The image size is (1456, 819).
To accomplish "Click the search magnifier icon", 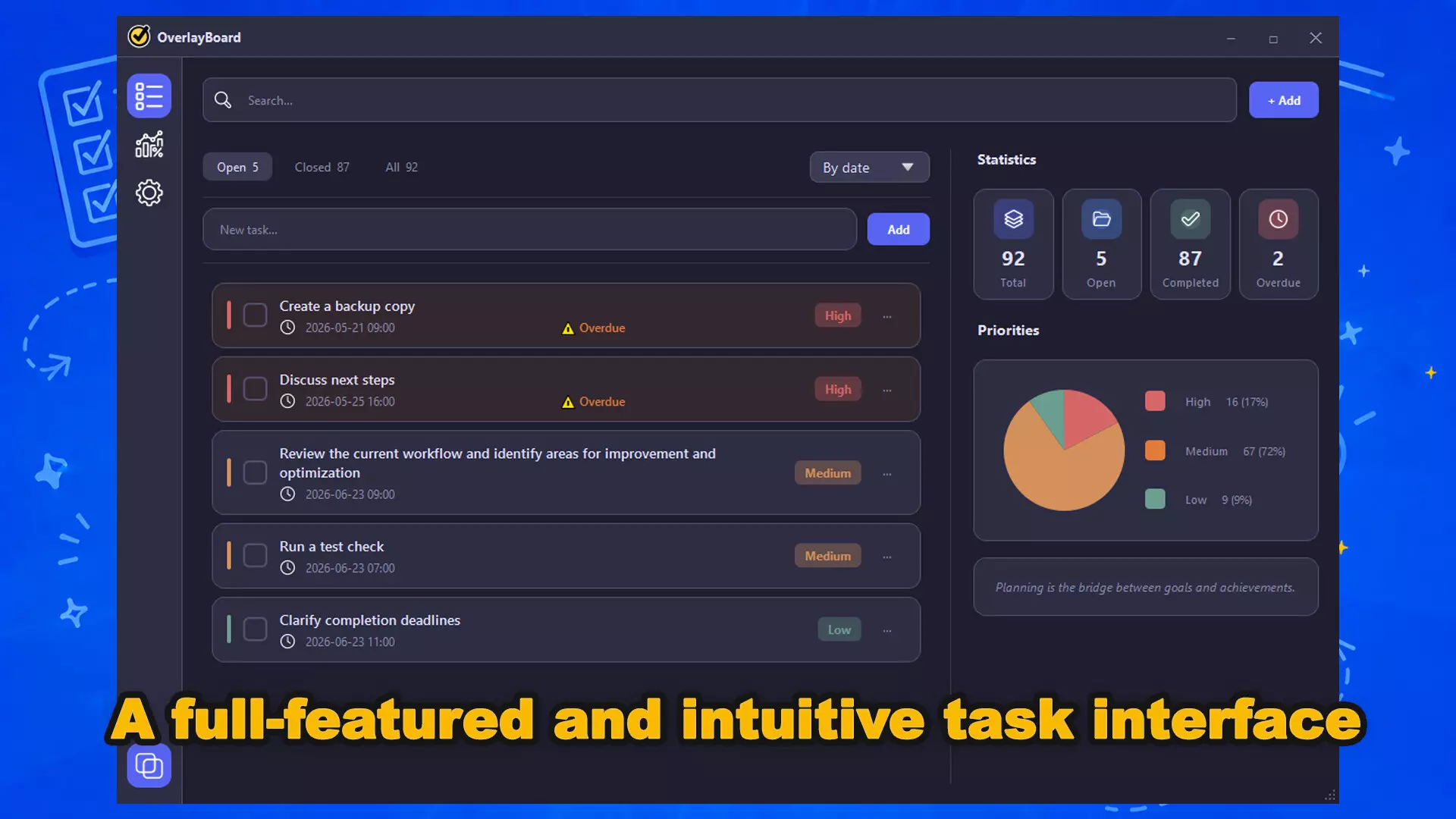I will (222, 100).
